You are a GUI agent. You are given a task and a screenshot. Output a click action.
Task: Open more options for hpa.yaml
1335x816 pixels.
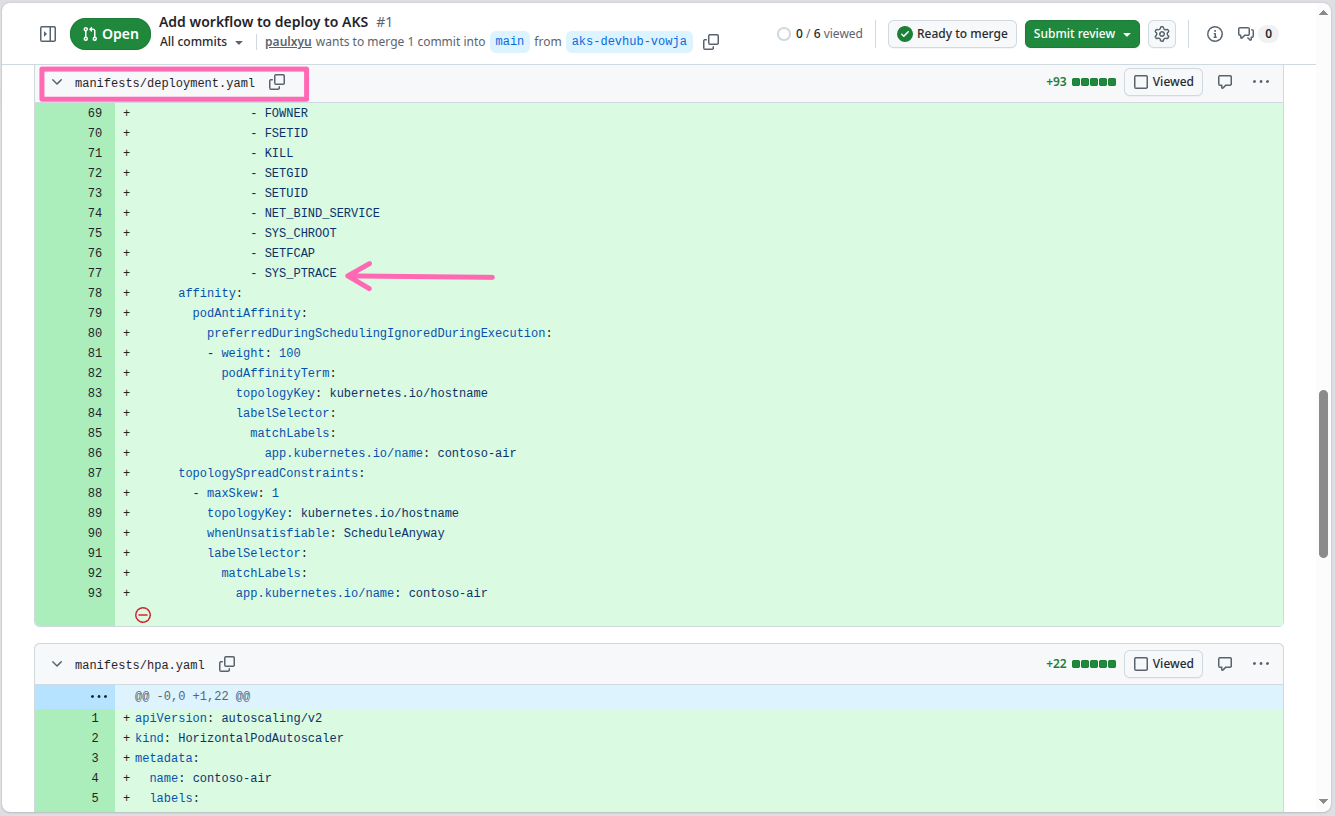coord(1261,664)
